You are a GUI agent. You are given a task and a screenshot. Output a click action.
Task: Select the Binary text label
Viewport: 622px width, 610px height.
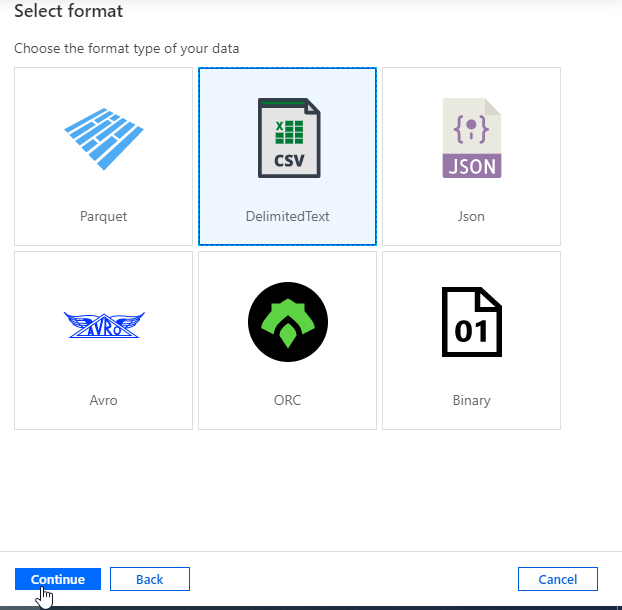pyautogui.click(x=471, y=400)
